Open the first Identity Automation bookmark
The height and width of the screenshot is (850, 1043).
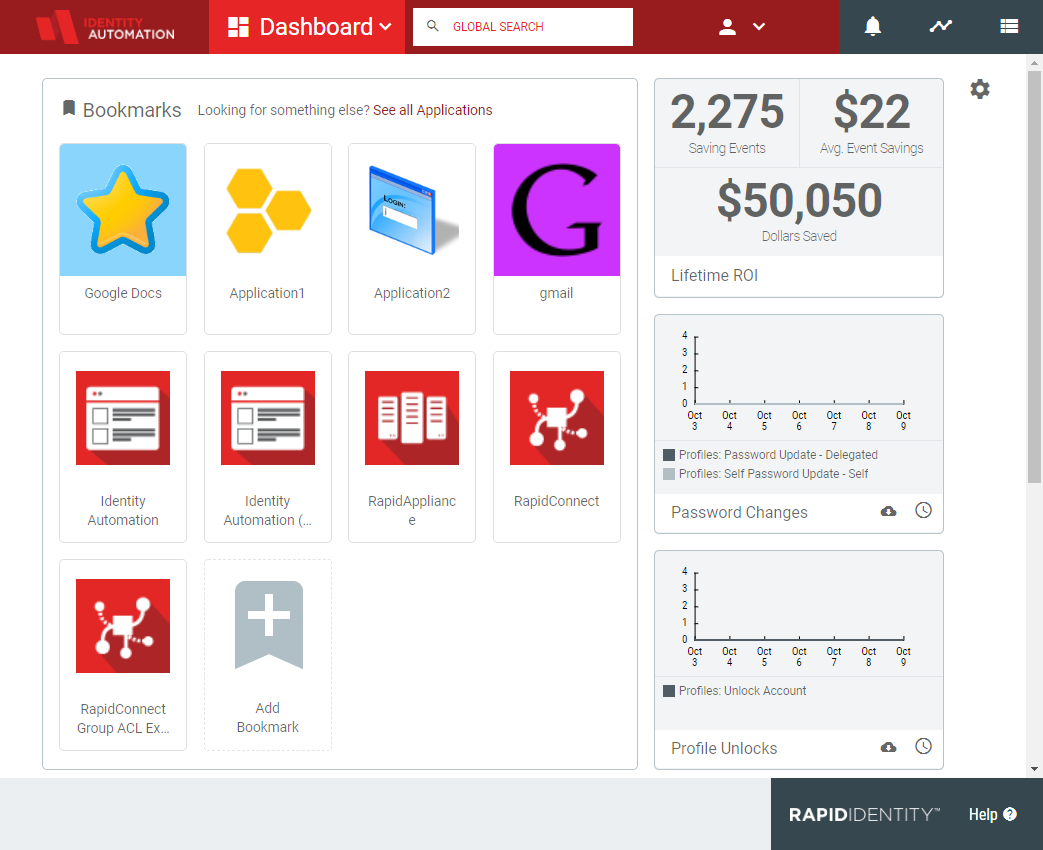[123, 446]
